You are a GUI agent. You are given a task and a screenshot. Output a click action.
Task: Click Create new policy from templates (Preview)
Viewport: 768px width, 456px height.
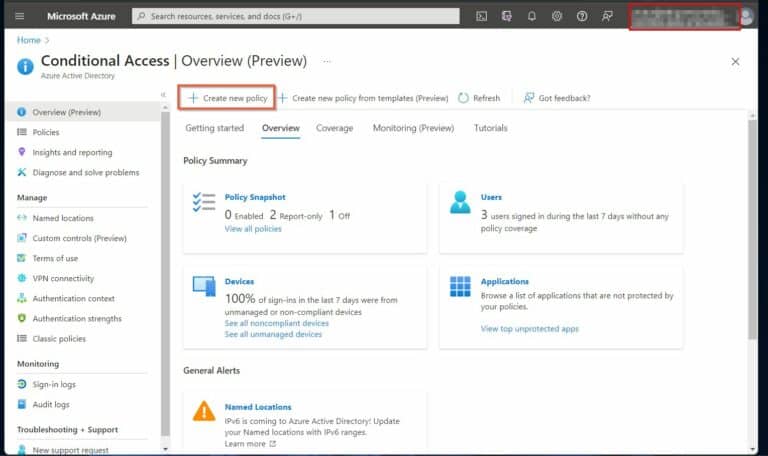[x=363, y=98]
